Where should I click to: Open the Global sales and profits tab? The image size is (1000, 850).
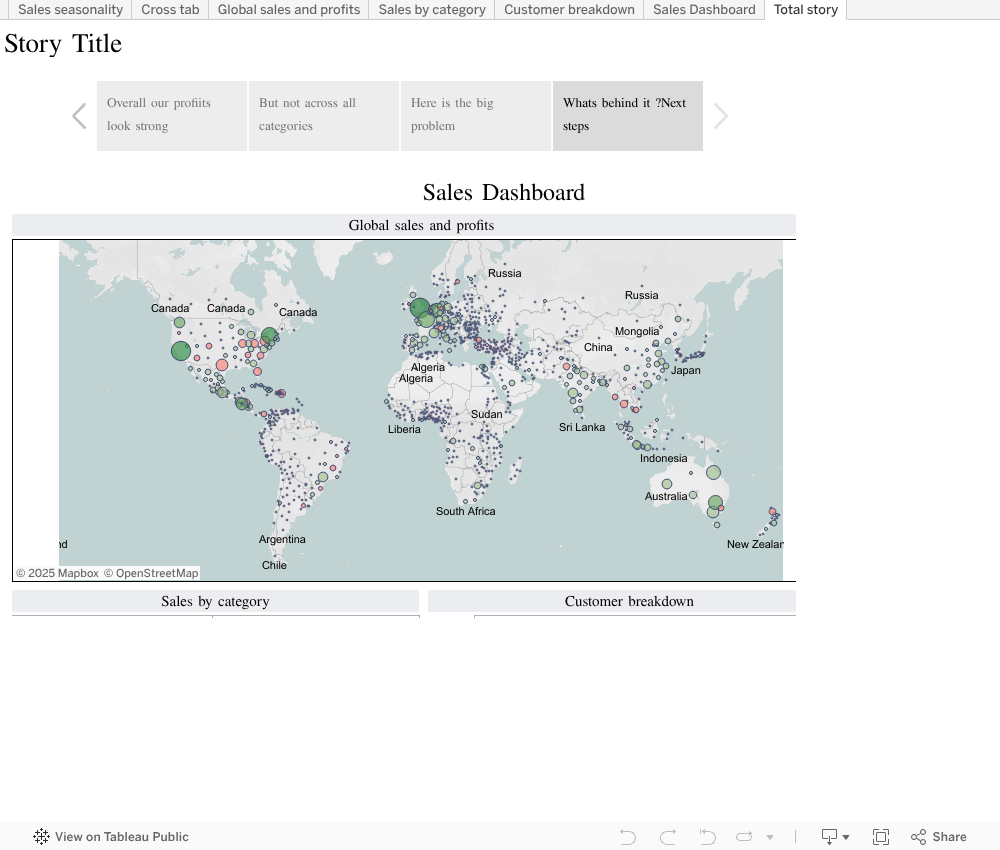[289, 10]
